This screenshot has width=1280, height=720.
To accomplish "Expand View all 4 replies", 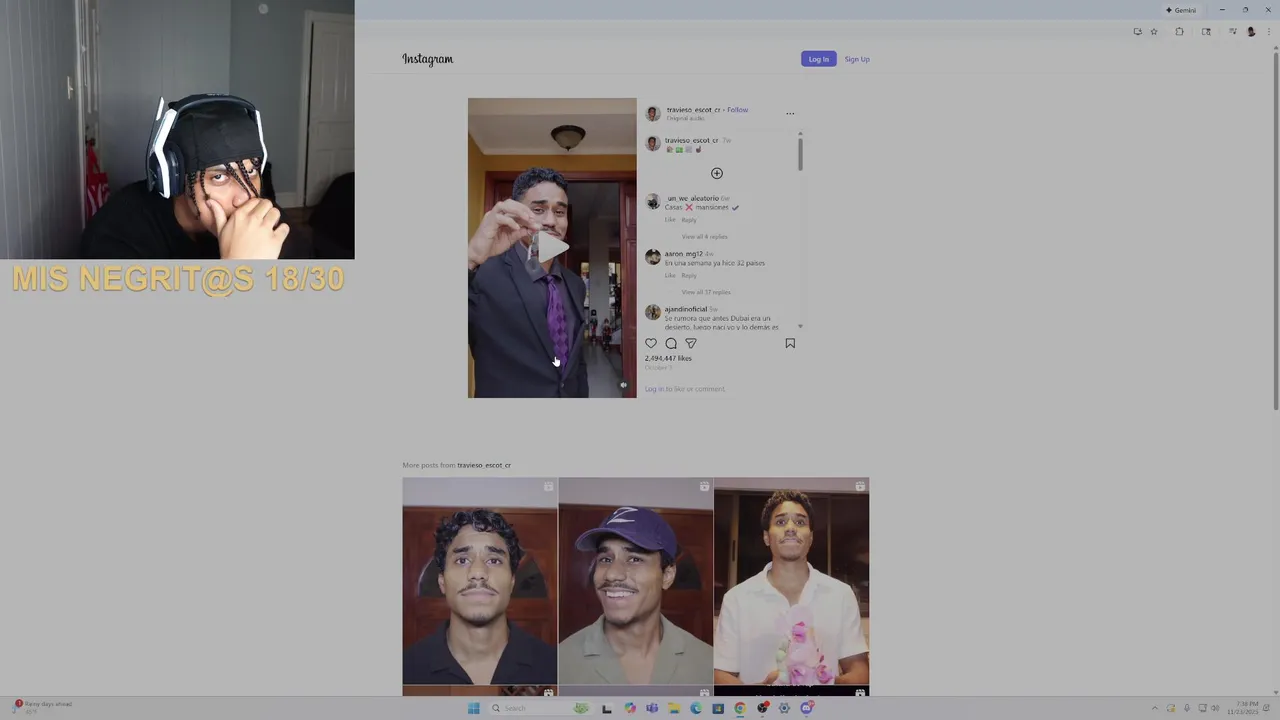I will (705, 236).
